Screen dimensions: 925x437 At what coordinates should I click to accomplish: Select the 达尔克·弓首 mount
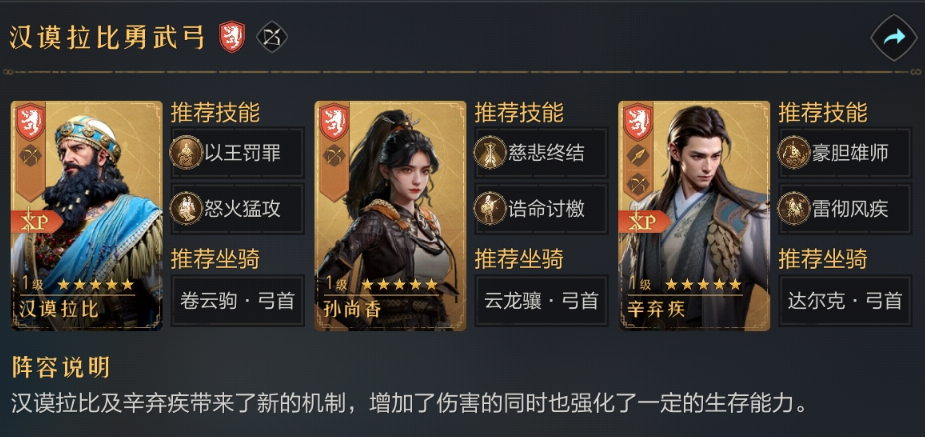(845, 301)
